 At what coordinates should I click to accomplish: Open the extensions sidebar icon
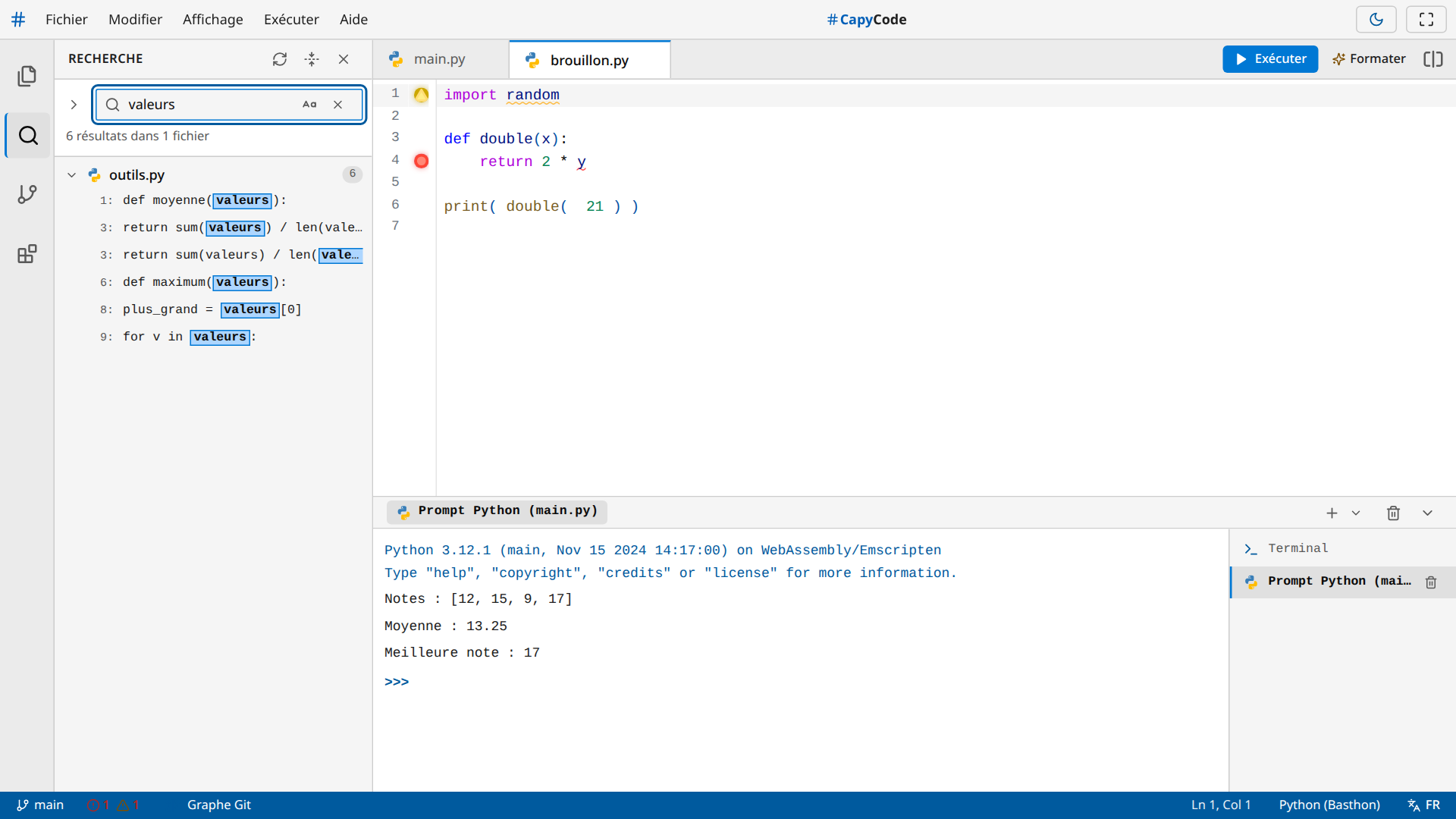[27, 254]
